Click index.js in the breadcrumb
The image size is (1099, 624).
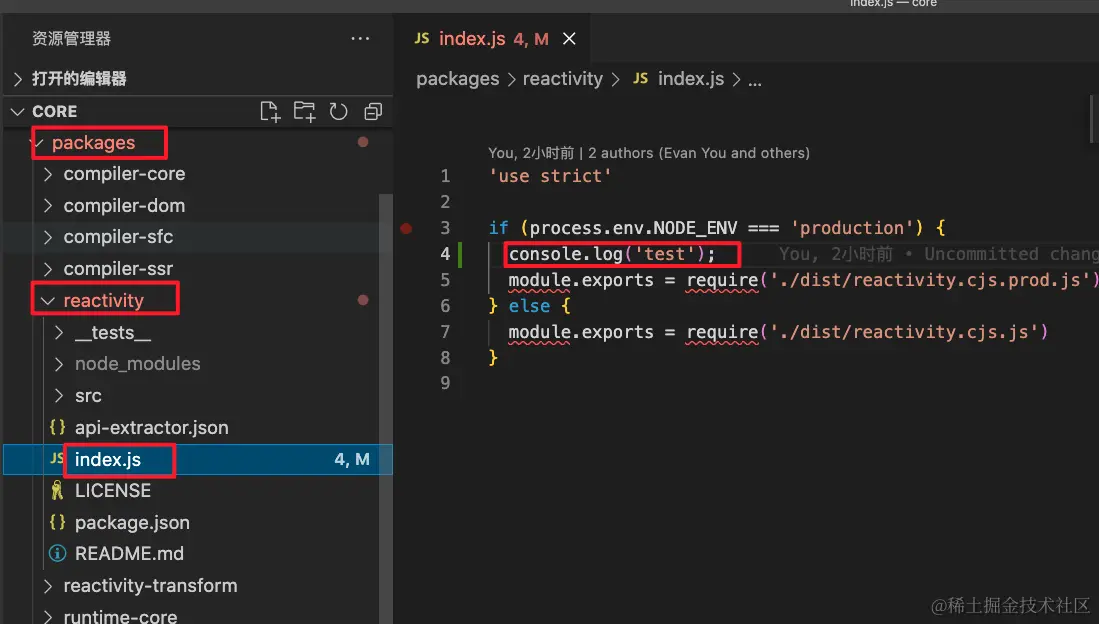pyautogui.click(x=690, y=79)
